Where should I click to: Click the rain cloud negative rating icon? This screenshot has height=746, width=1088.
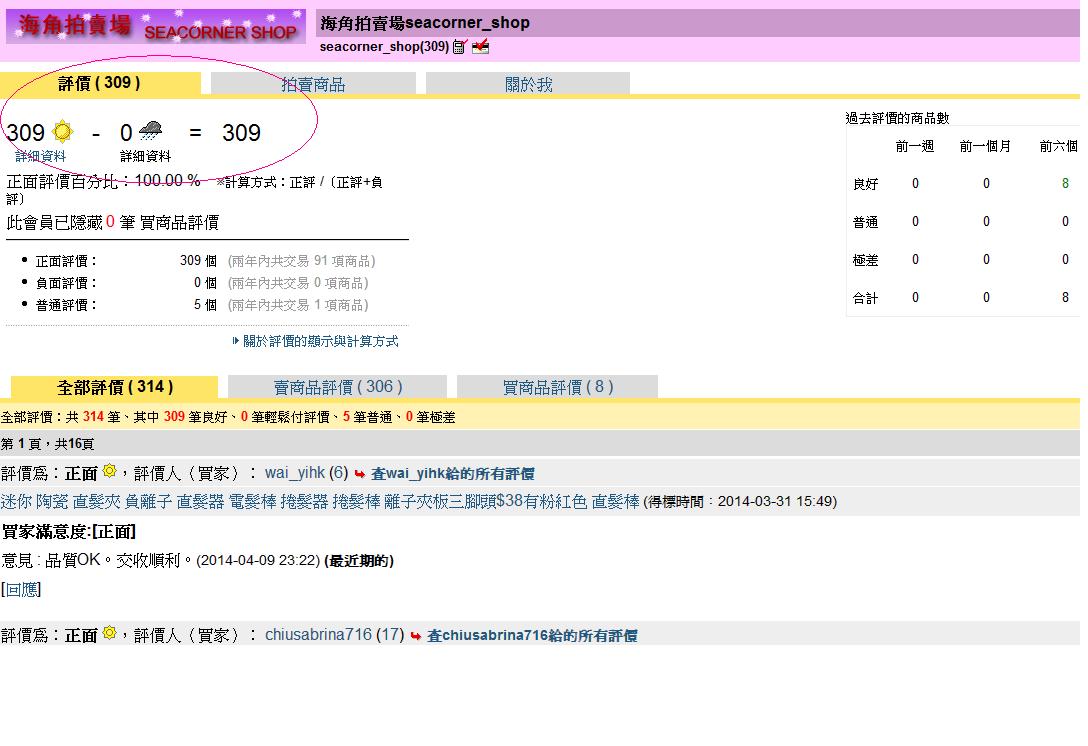[151, 131]
